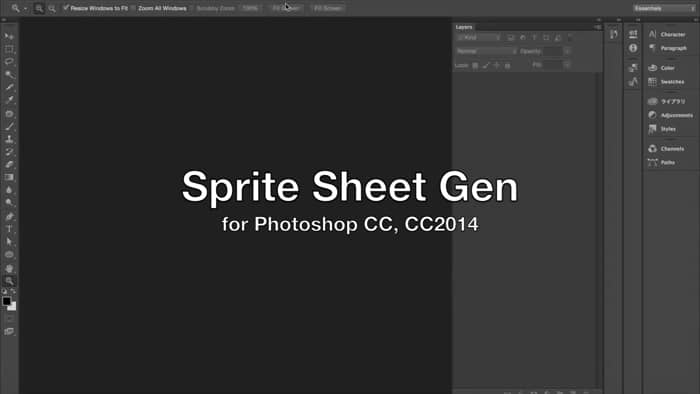
Task: Select the Eraser tool
Action: [x=9, y=165]
